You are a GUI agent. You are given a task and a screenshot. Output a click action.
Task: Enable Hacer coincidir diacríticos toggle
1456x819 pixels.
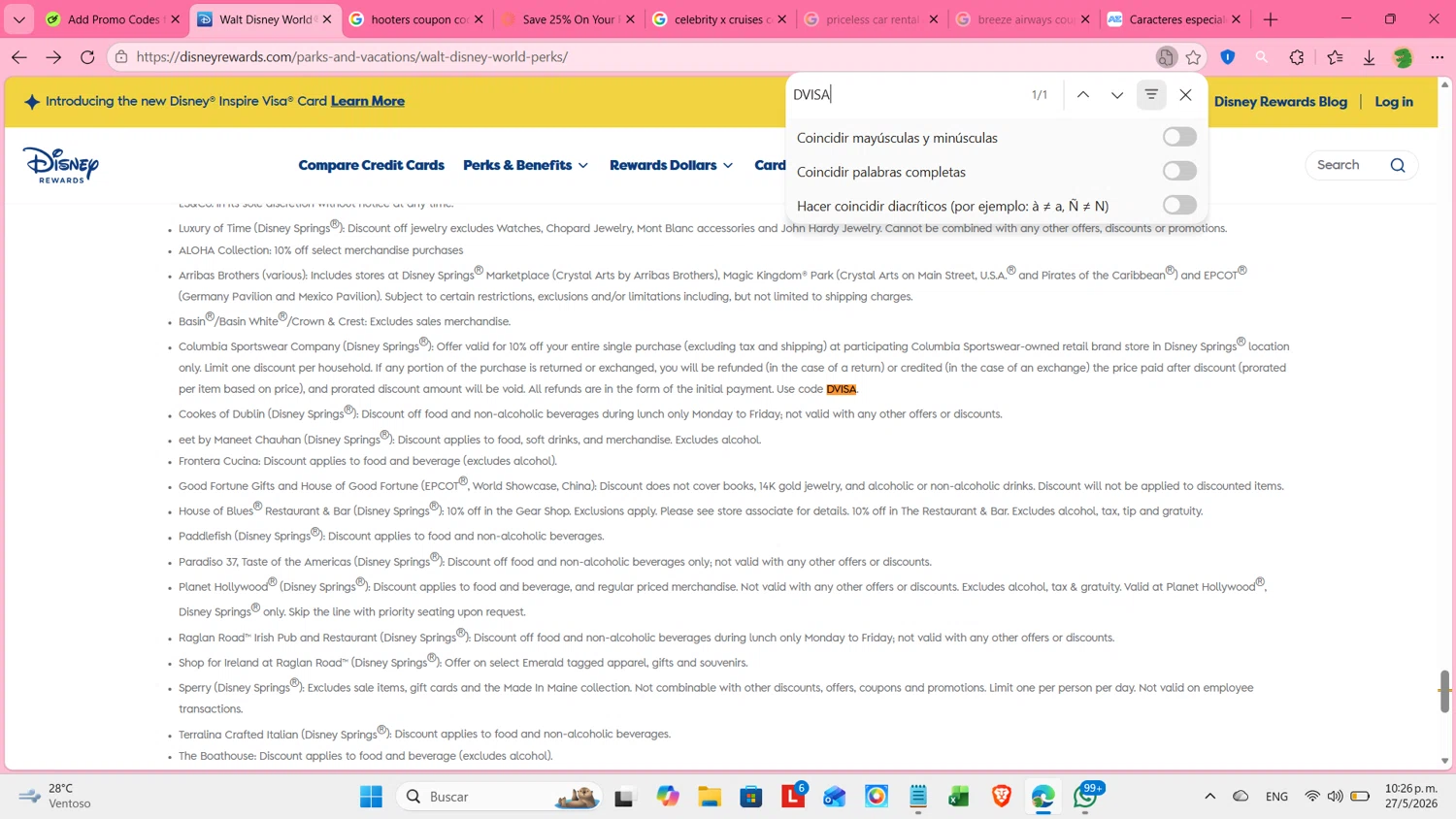(x=1179, y=205)
